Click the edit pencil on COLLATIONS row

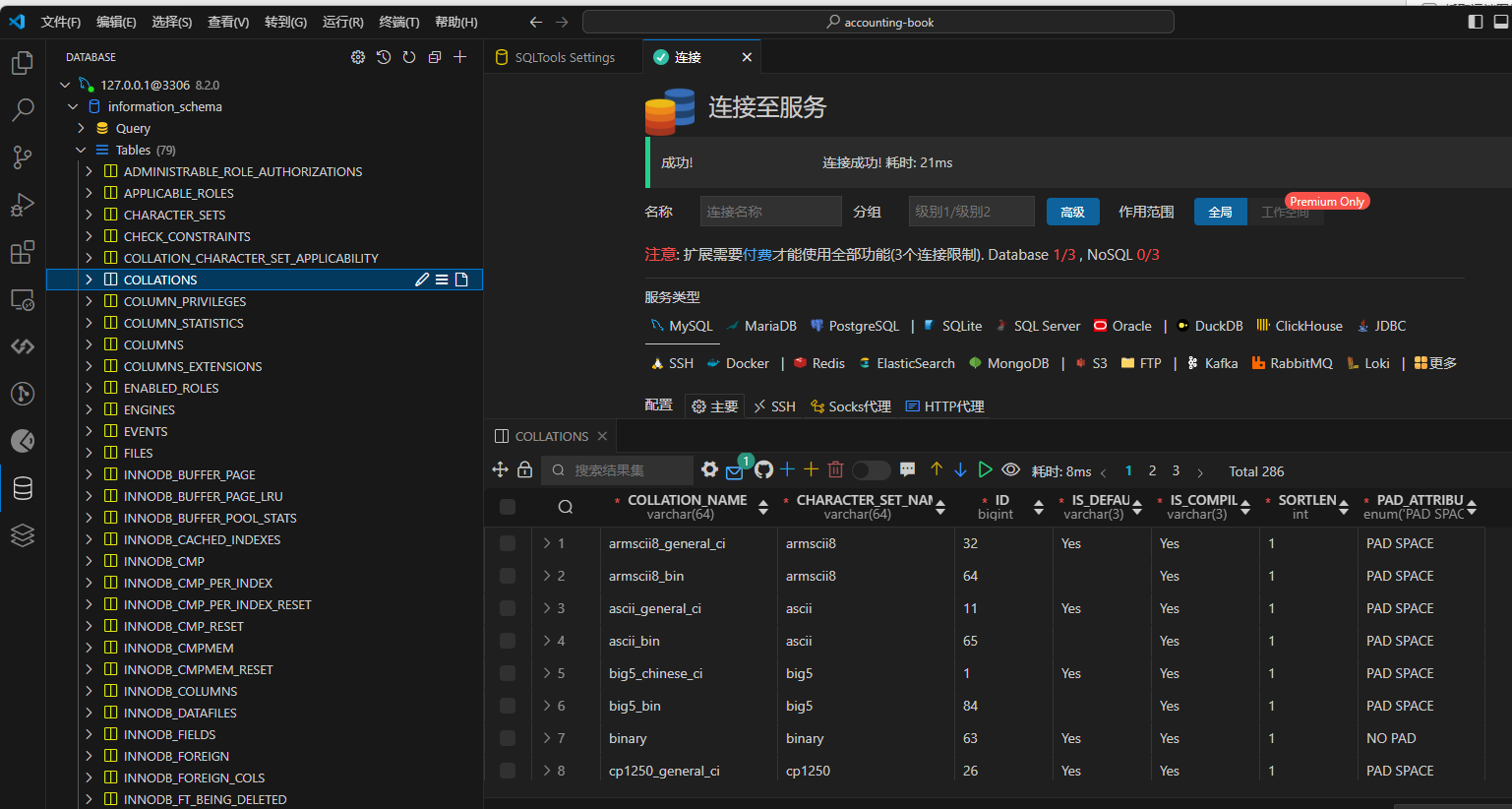pos(422,280)
